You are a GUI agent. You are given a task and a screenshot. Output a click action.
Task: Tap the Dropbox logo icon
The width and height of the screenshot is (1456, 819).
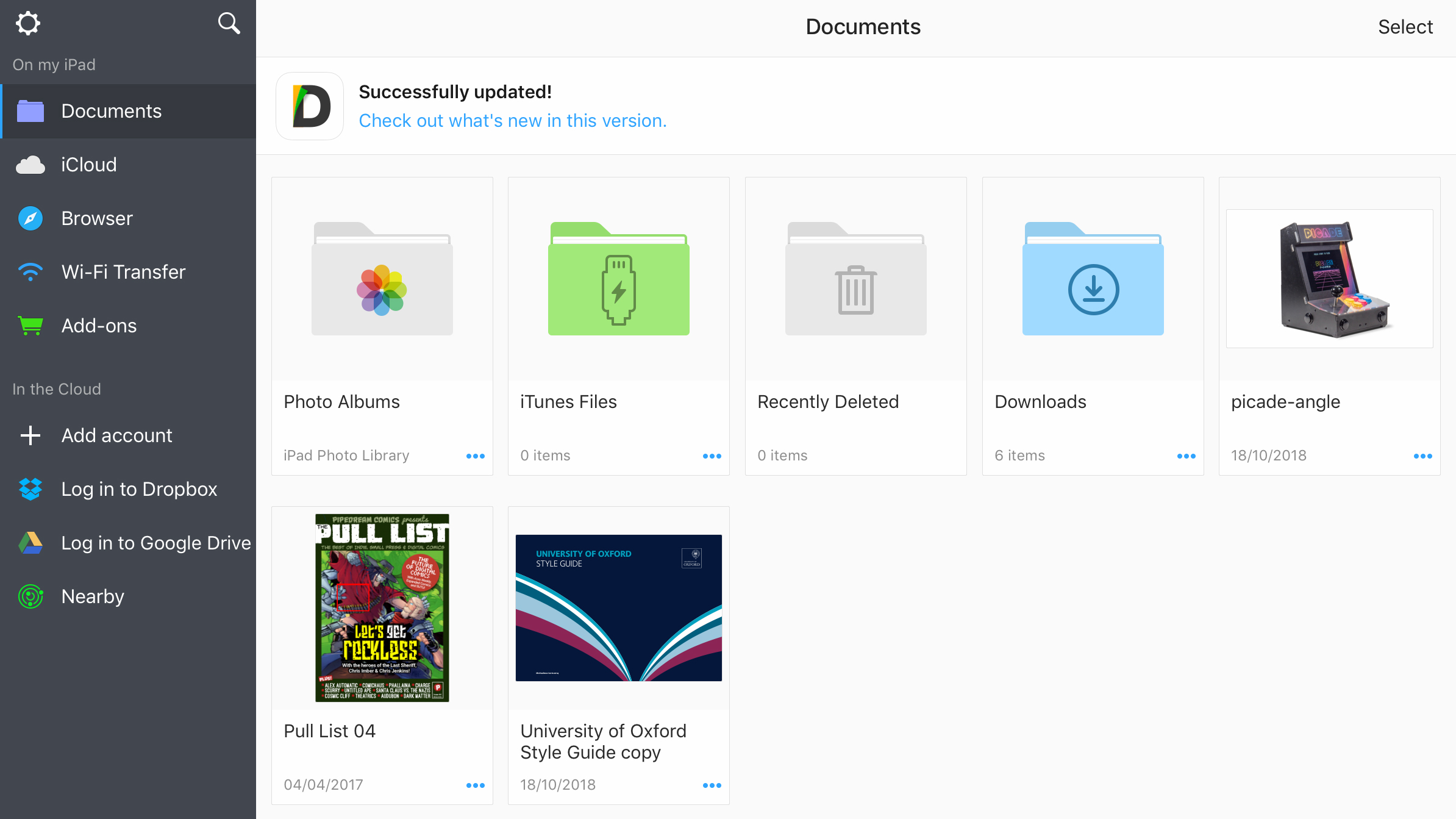(x=30, y=489)
